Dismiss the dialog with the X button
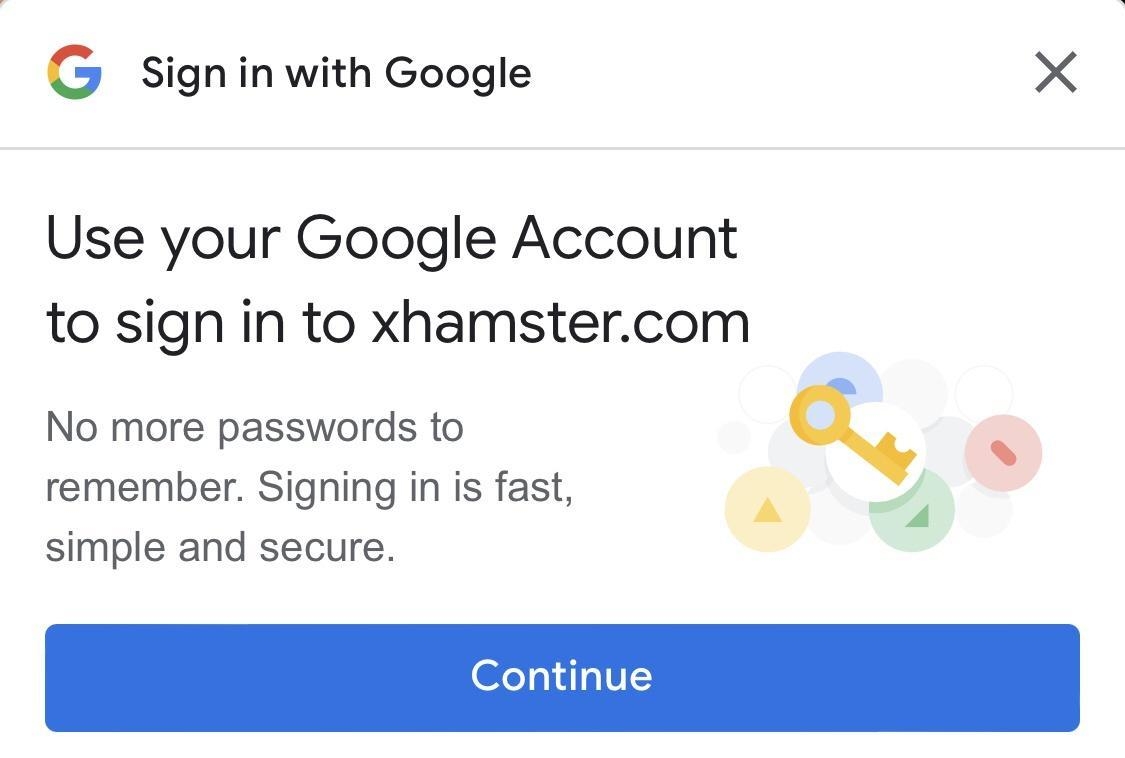This screenshot has width=1125, height=758. 1055,71
